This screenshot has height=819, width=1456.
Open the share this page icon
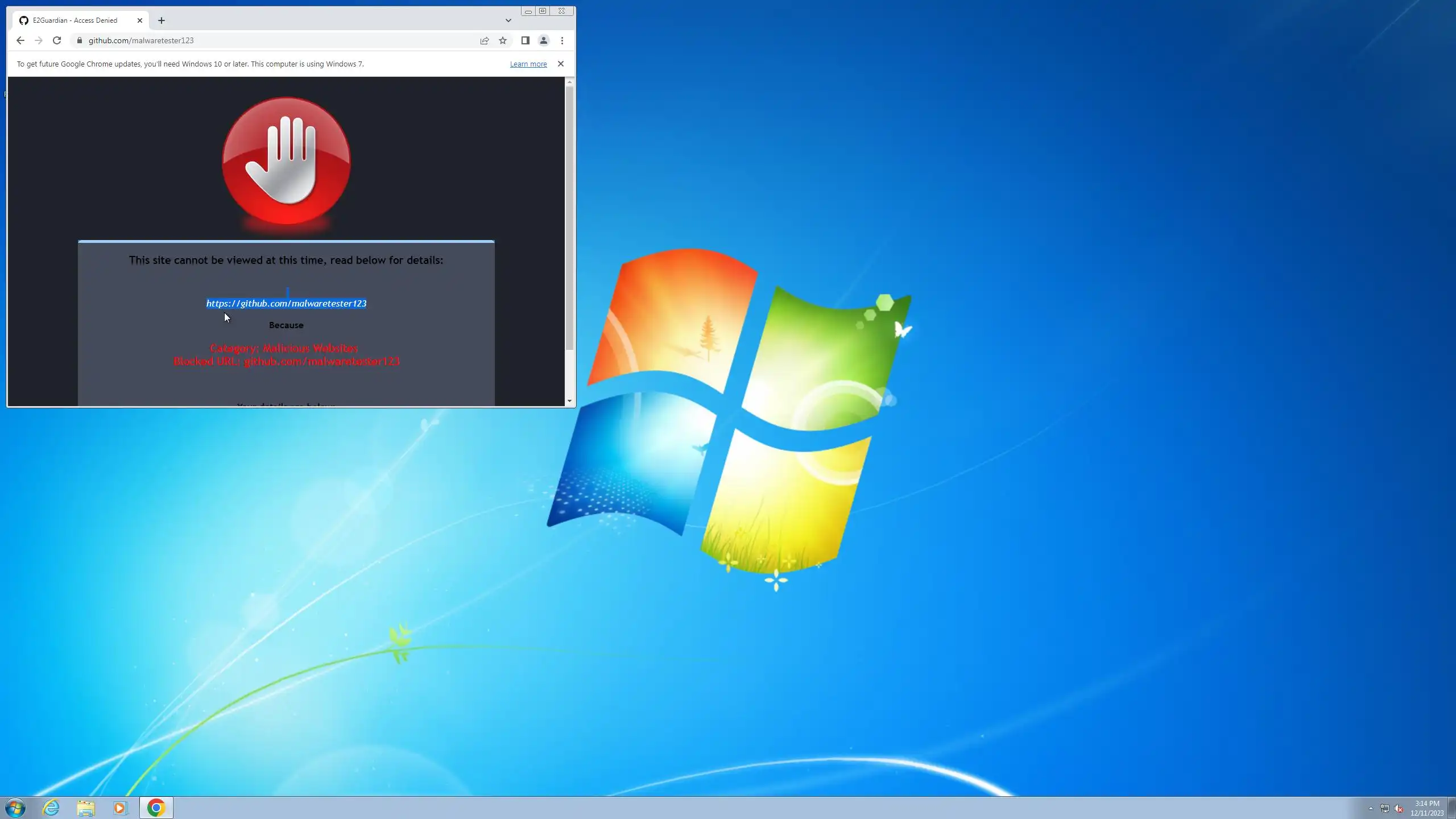[x=485, y=40]
